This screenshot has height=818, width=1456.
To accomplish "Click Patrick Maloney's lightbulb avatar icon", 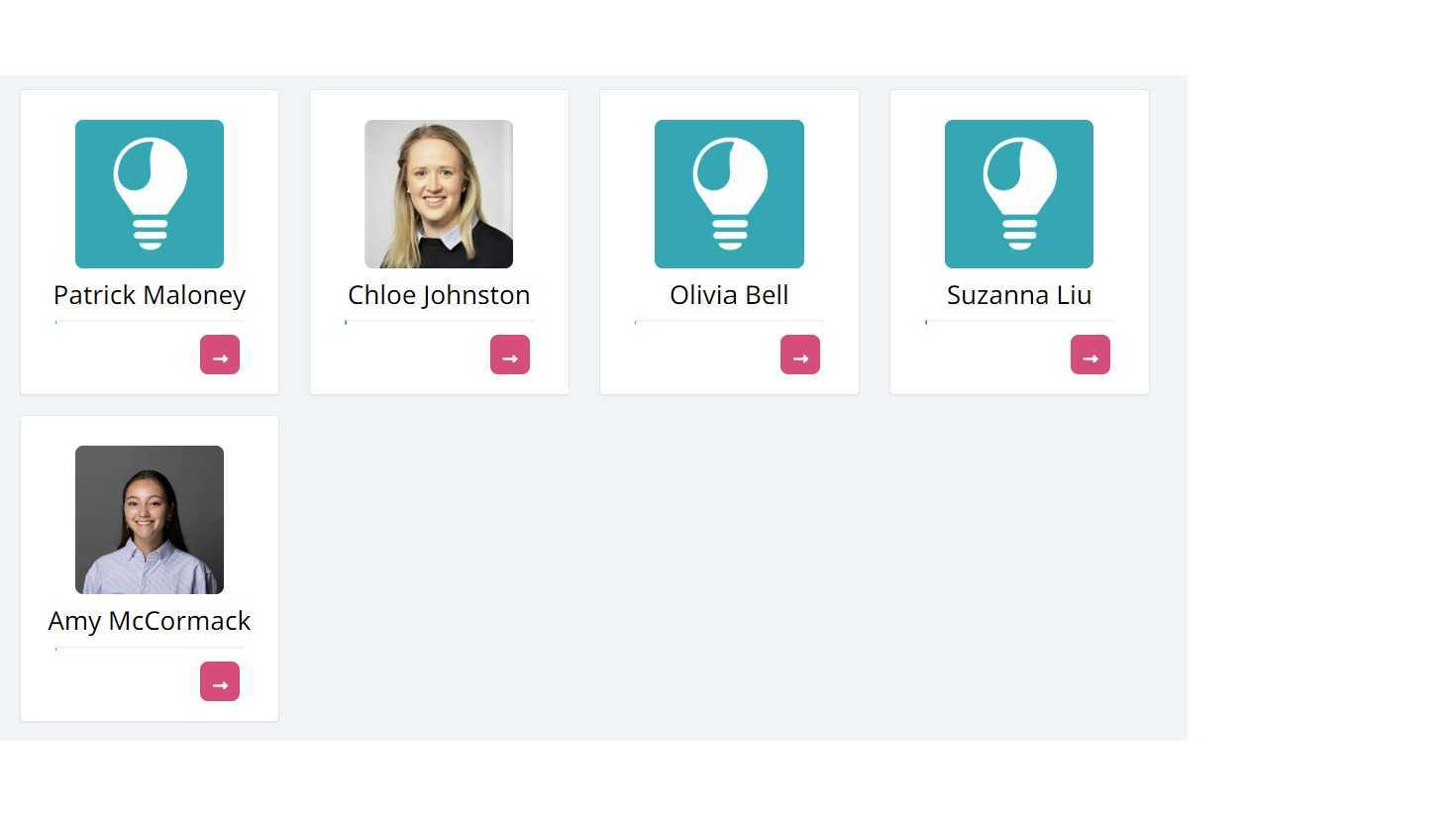I will coord(150,194).
